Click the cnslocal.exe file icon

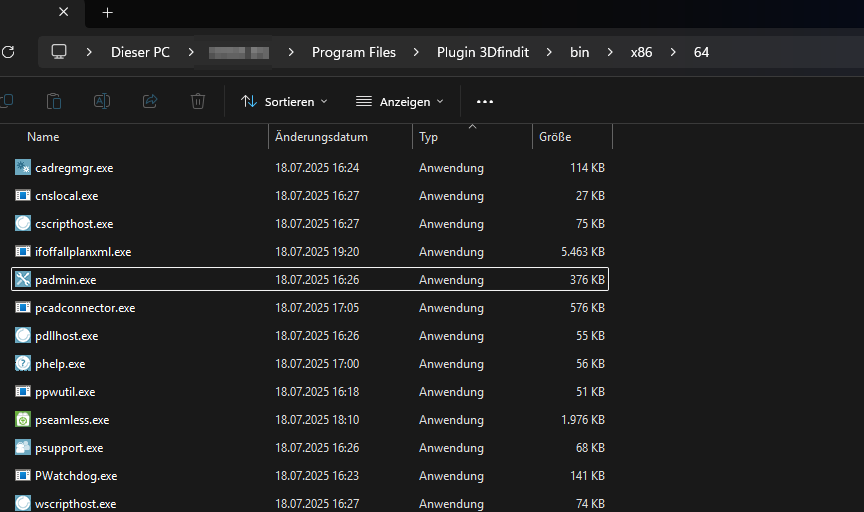(x=23, y=196)
